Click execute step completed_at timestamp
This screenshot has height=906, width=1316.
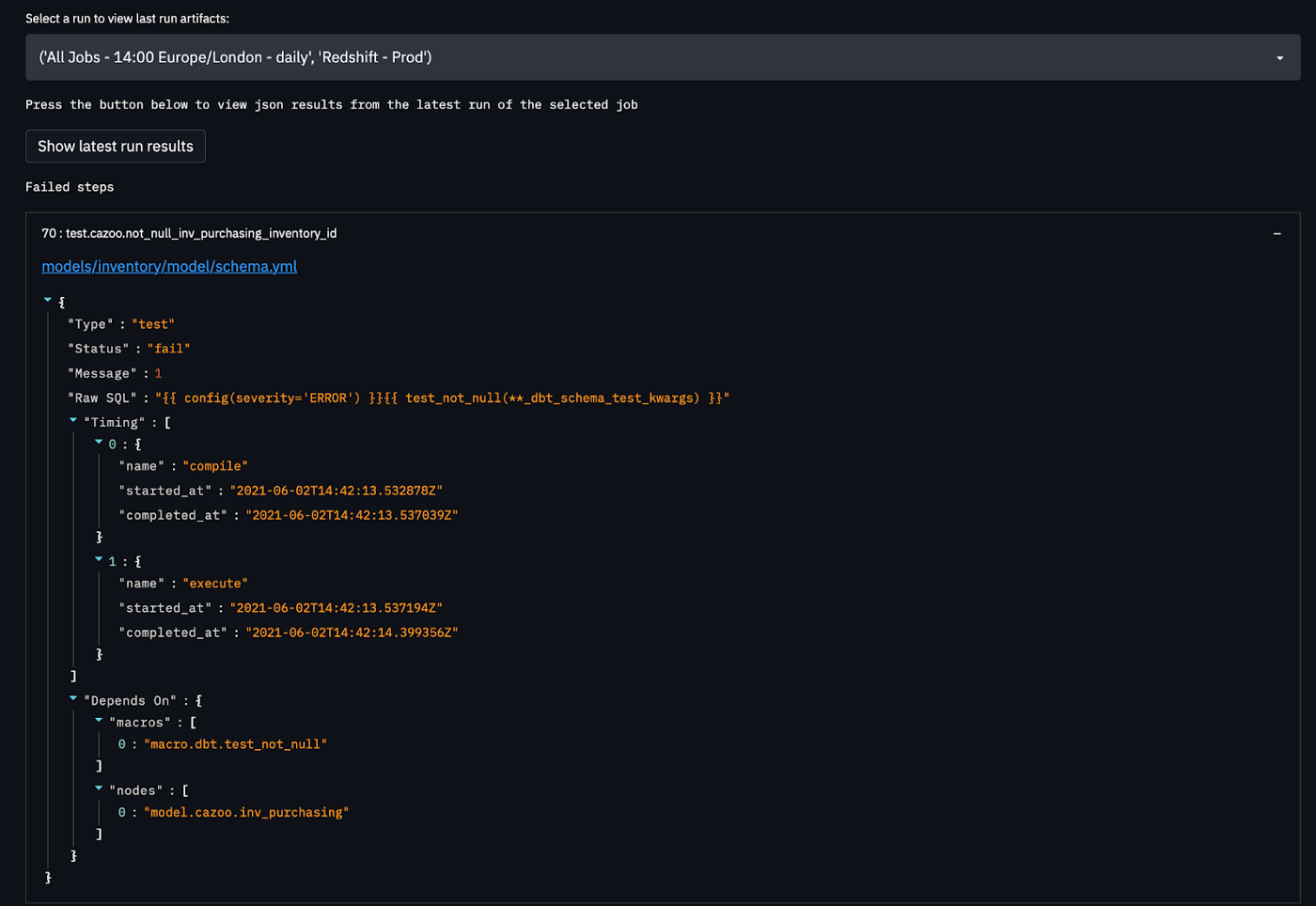click(352, 633)
